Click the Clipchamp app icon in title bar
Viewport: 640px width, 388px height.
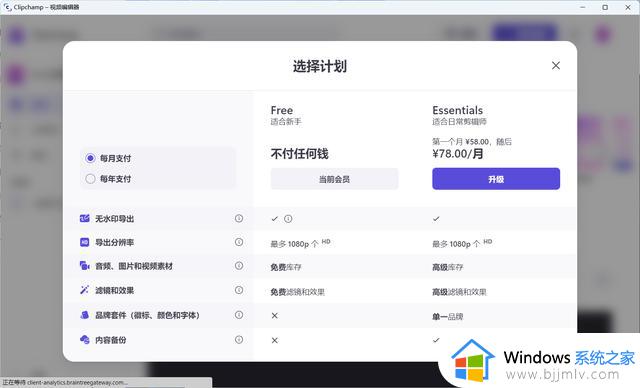pyautogui.click(x=7, y=7)
